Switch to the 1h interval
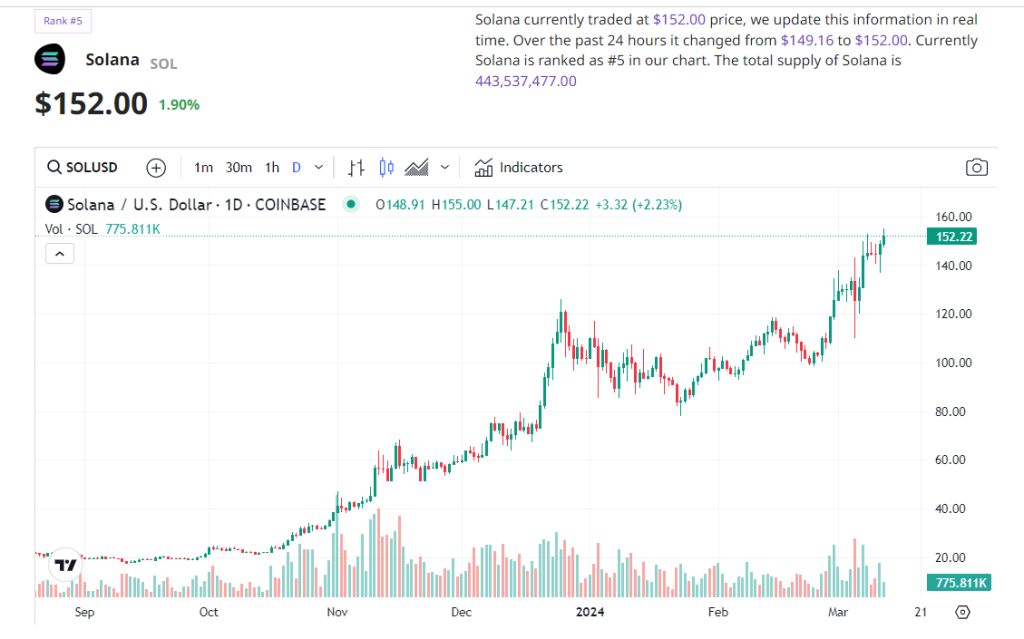The height and width of the screenshot is (639, 1024). [271, 167]
